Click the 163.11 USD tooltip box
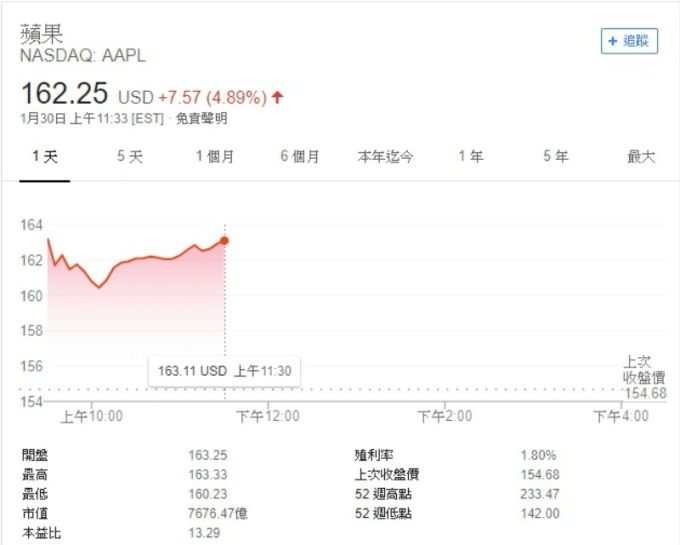 [x=224, y=371]
